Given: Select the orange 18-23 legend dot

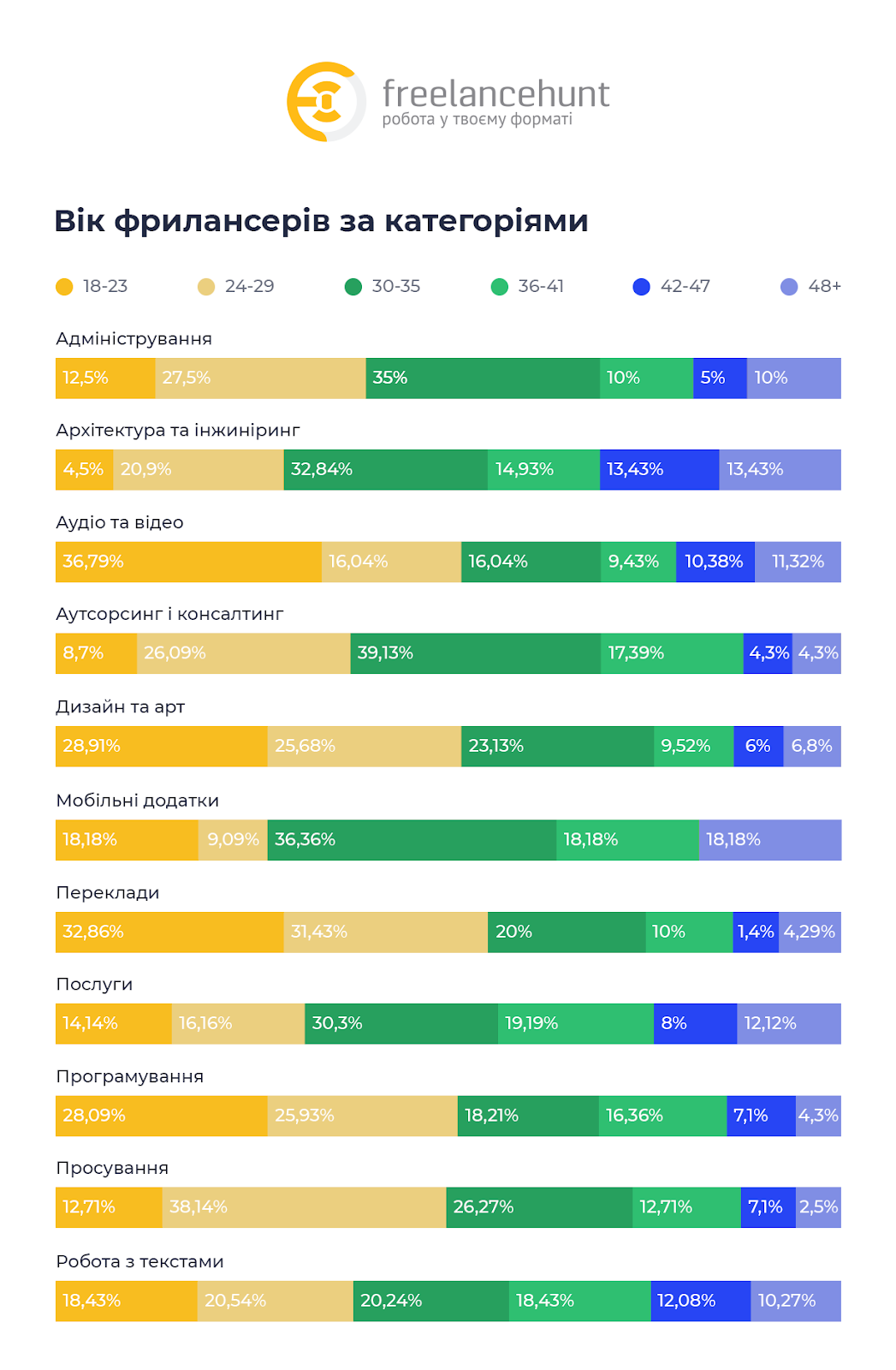Looking at the screenshot, I should (x=64, y=287).
